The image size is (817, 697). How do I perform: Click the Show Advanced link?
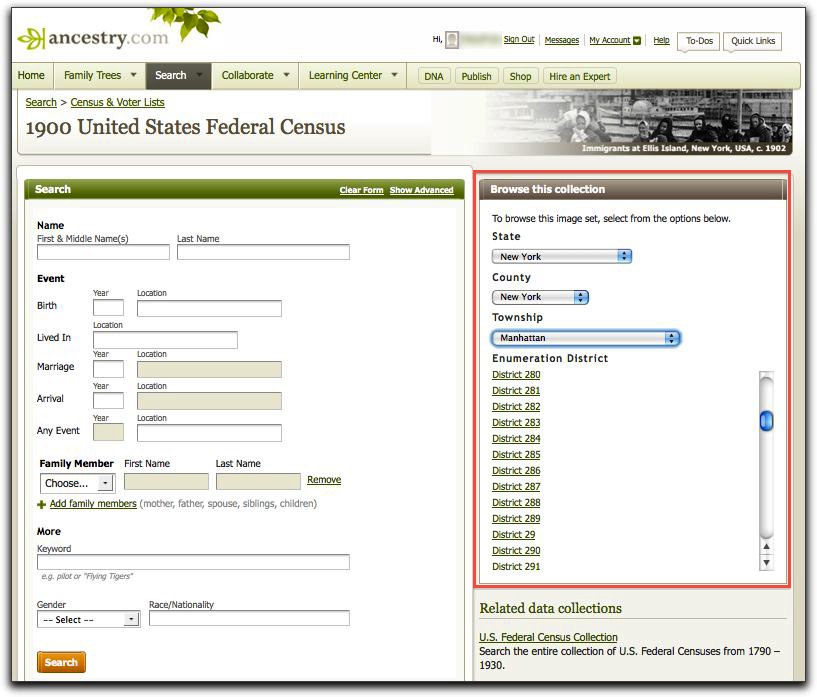[x=421, y=190]
